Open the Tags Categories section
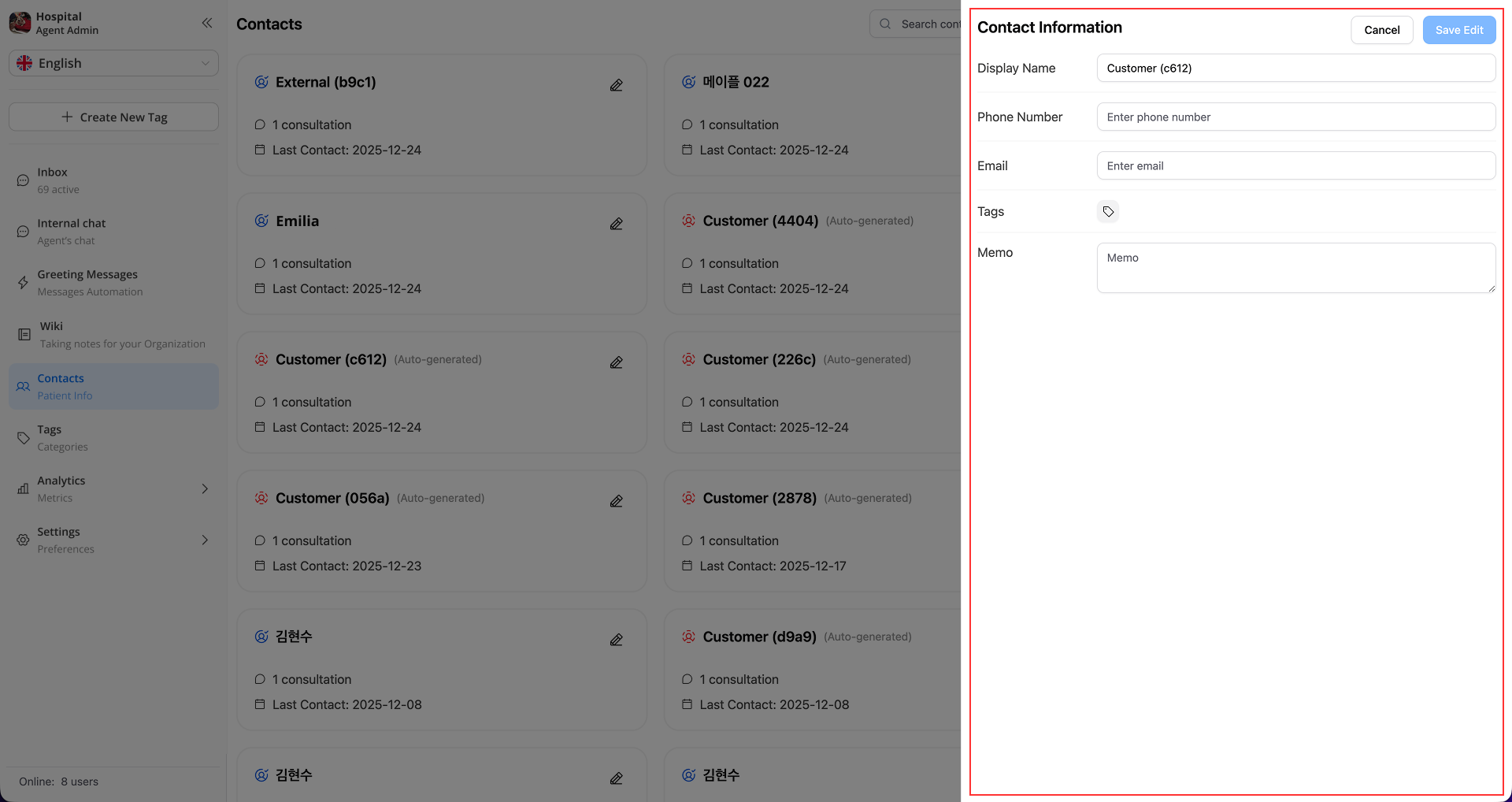 pos(113,437)
